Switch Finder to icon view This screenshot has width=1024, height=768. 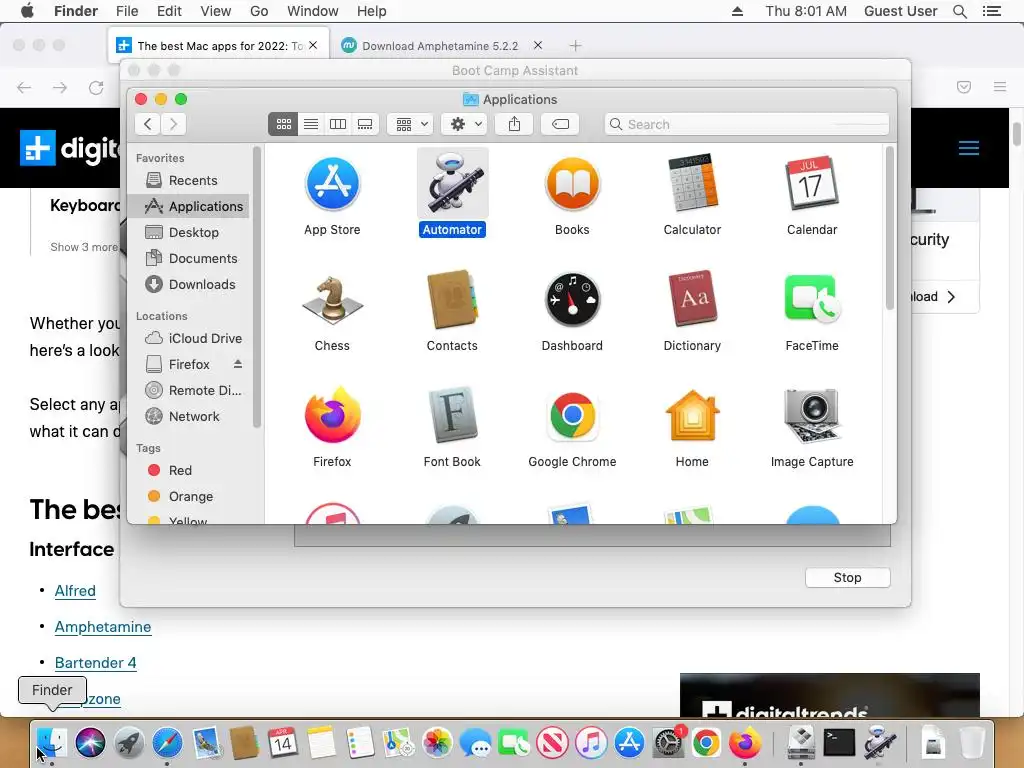pyautogui.click(x=283, y=124)
